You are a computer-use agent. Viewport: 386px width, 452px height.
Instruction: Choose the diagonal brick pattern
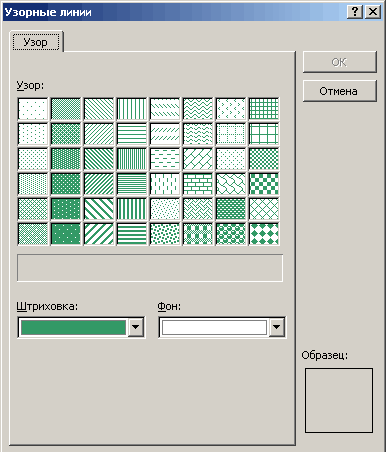coord(198,159)
